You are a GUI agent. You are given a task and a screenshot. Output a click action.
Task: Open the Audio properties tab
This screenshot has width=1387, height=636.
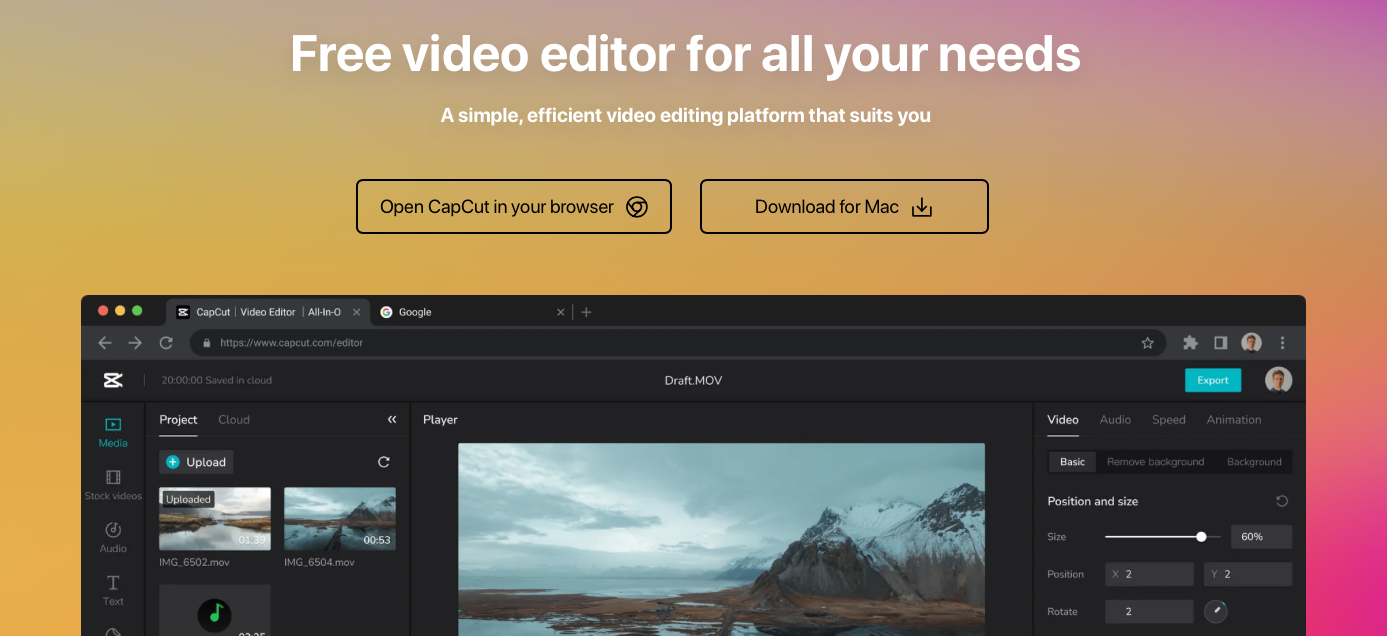coord(1115,420)
